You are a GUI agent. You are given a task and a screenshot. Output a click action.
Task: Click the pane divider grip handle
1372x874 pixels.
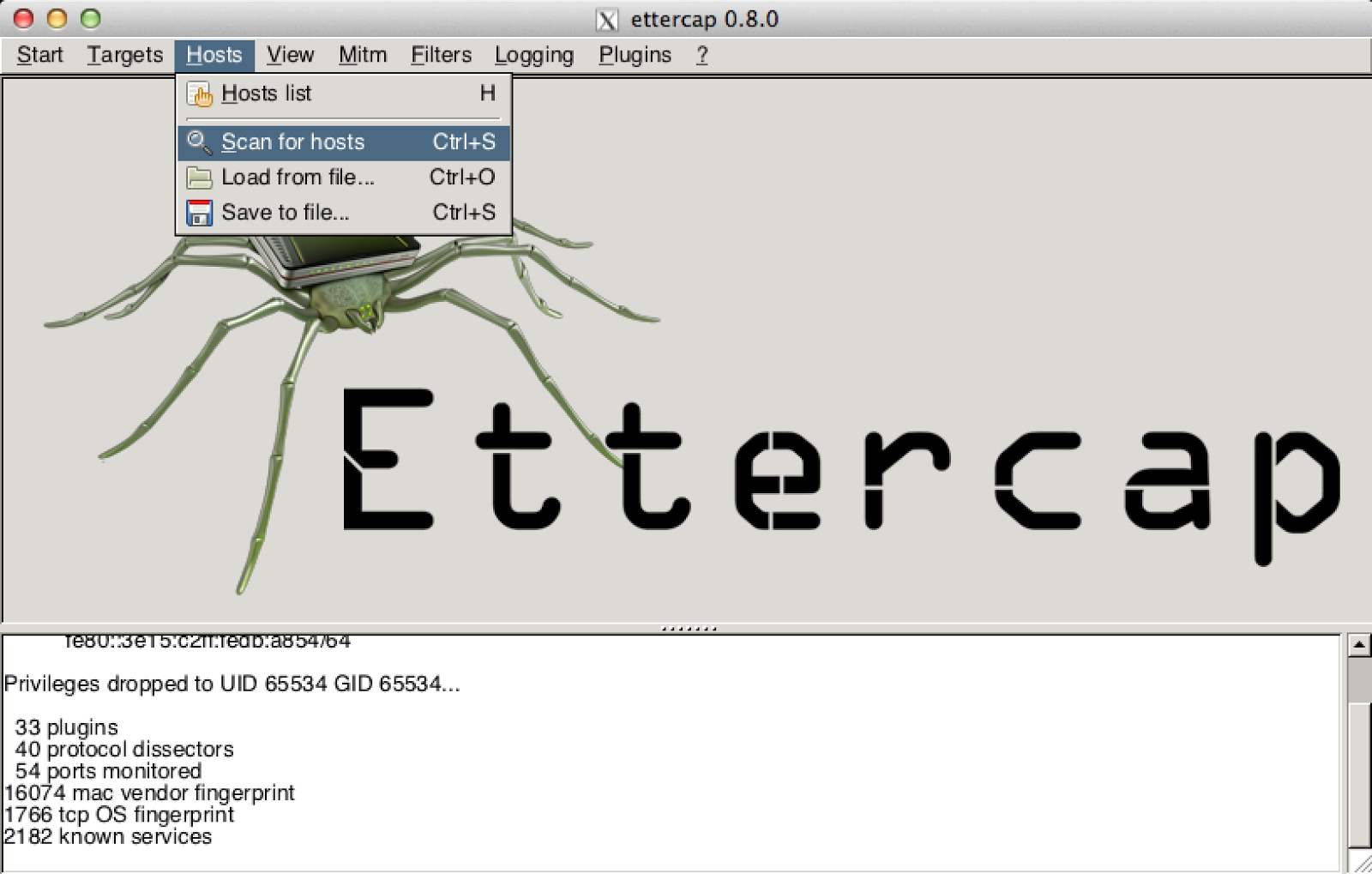click(x=689, y=629)
